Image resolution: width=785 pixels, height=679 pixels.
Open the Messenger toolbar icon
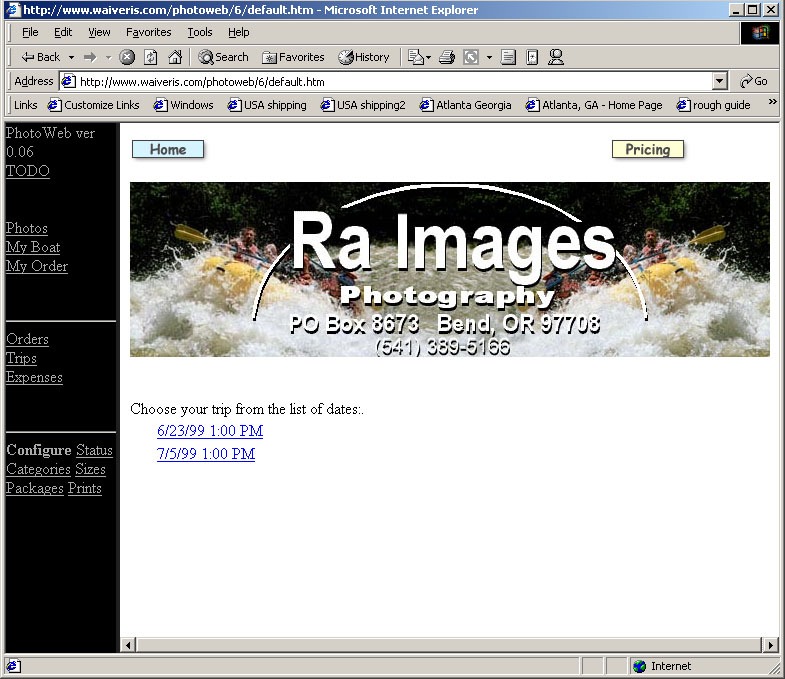[x=556, y=57]
